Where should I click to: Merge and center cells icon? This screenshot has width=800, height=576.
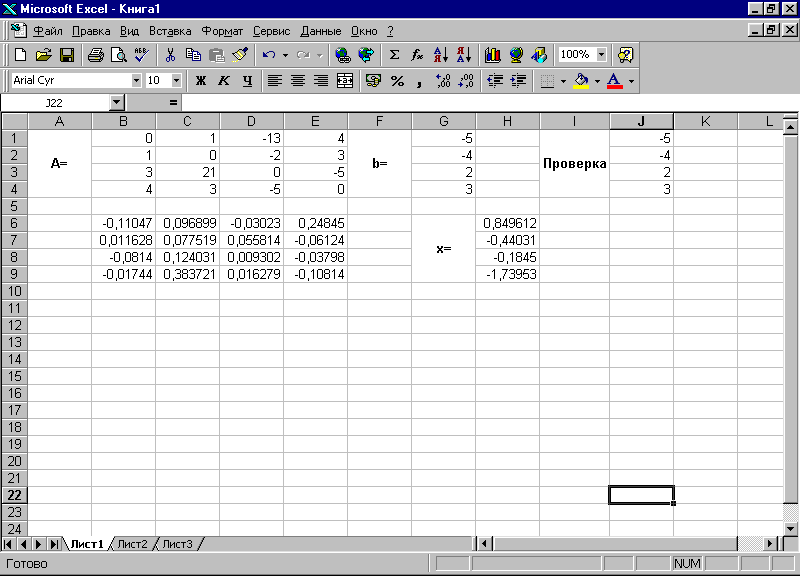click(x=345, y=81)
